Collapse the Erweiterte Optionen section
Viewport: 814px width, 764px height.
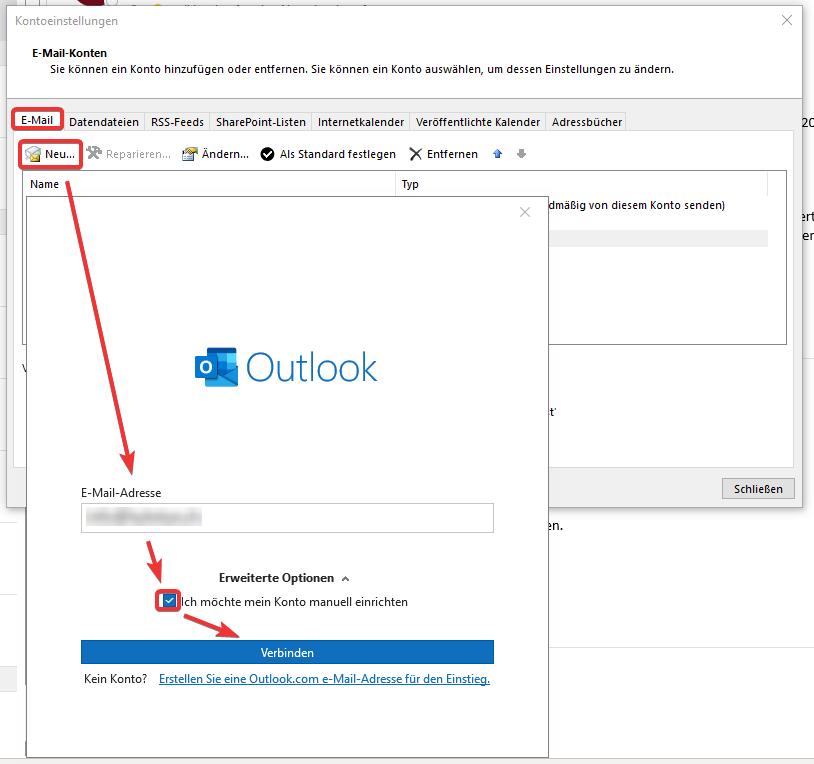pos(283,578)
